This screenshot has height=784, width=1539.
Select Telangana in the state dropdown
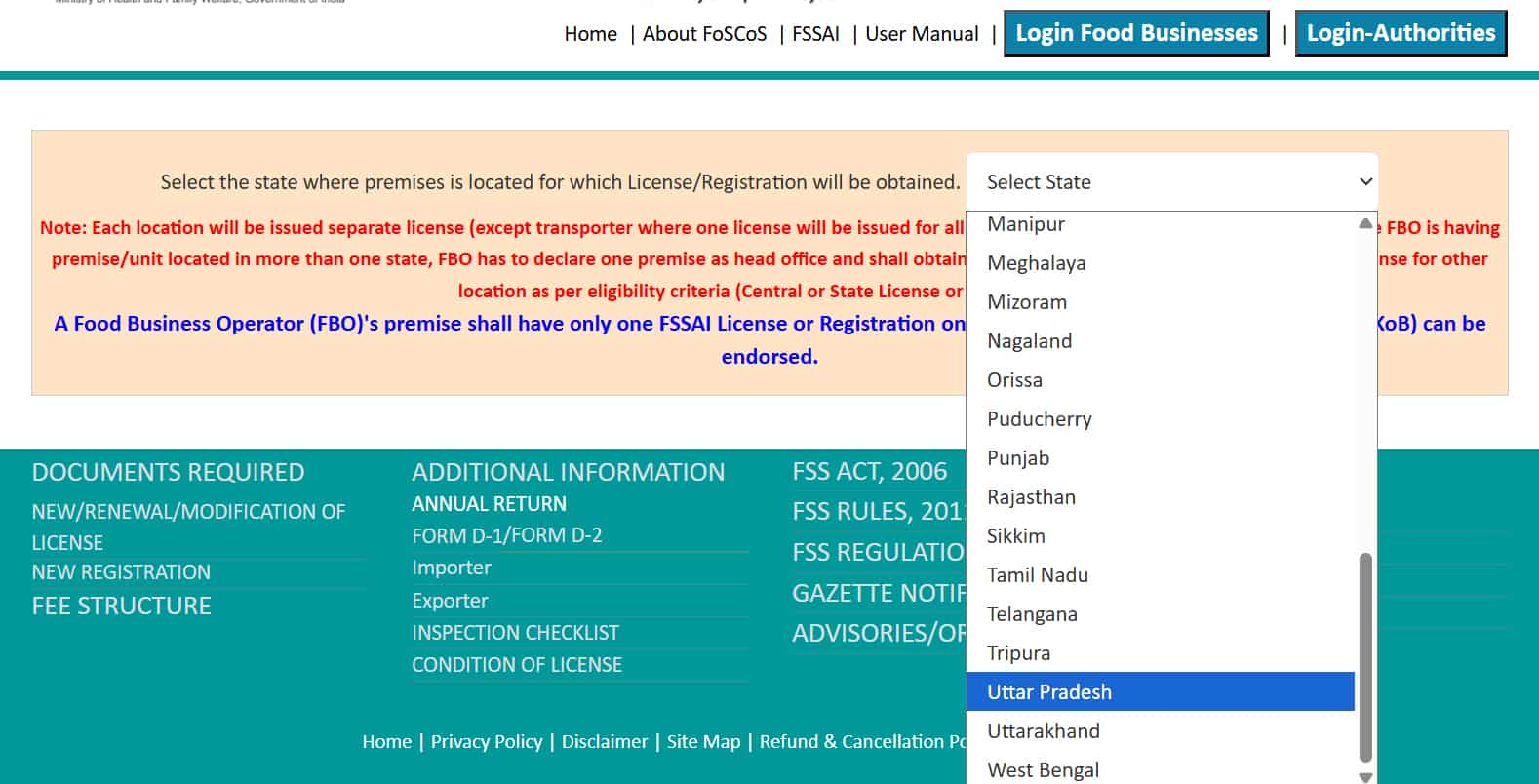[1161, 614]
